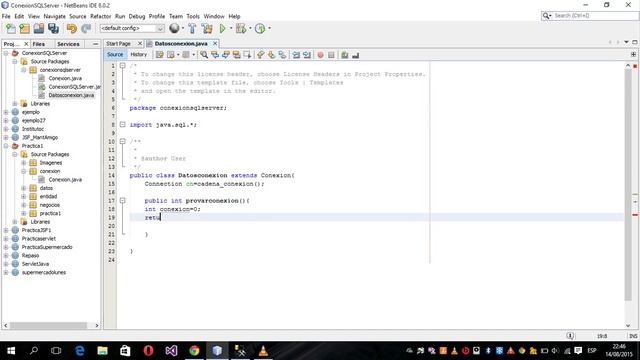640x360 pixels.
Task: Select the supermercadolunes project
Action: tap(44, 272)
